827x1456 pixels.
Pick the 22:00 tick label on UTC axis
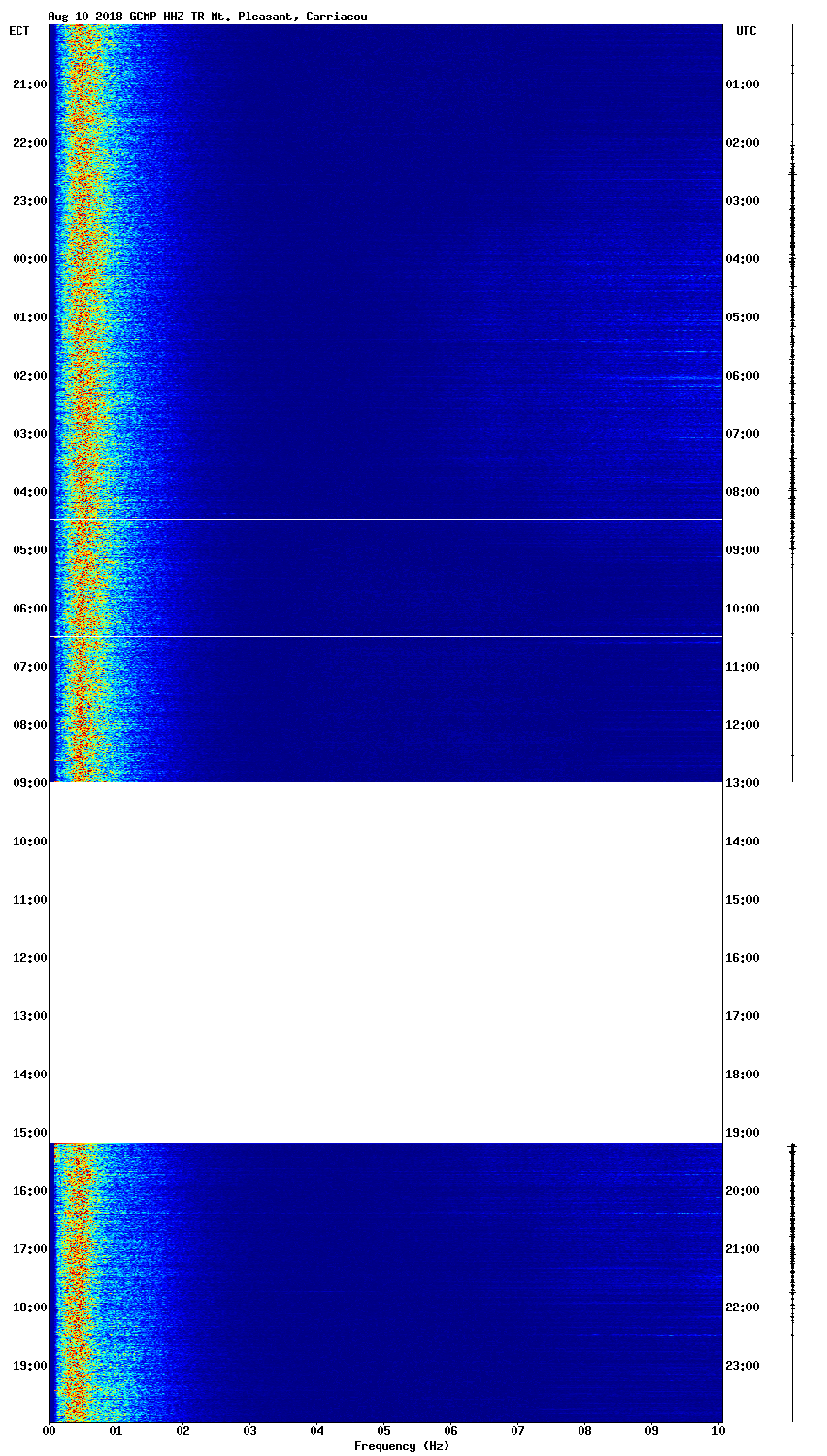point(743,1307)
